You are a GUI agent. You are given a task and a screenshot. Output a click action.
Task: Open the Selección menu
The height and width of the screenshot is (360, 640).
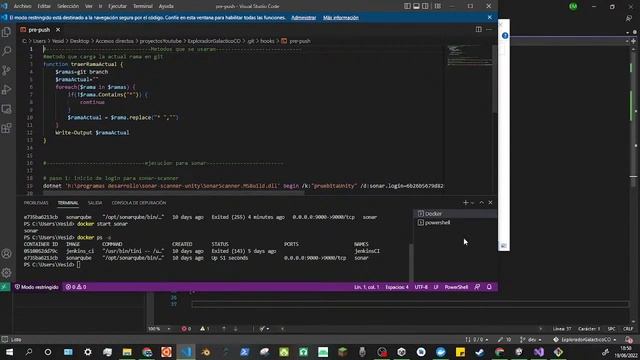tap(68, 6)
